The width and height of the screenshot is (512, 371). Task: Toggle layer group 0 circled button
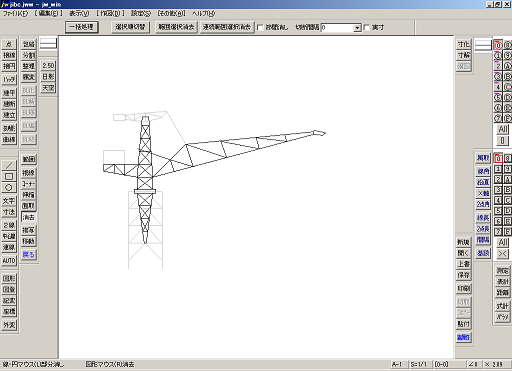click(x=498, y=45)
